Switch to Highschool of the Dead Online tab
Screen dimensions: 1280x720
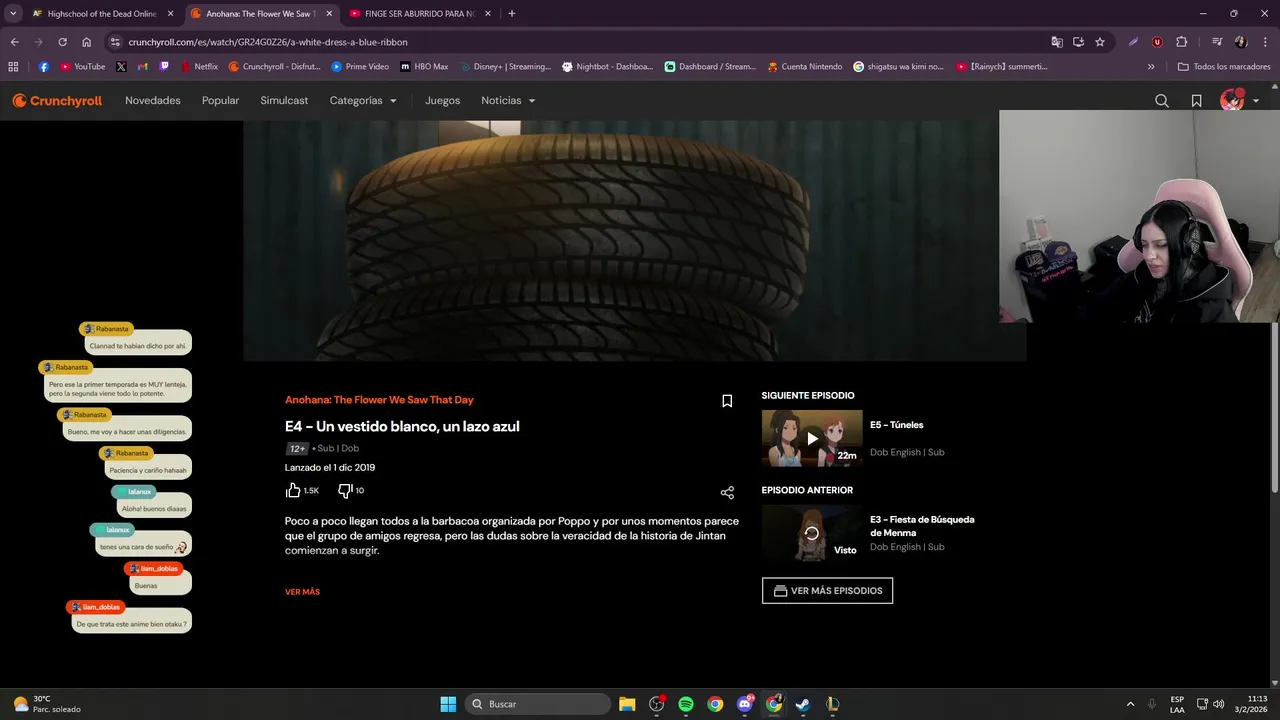tap(102, 14)
